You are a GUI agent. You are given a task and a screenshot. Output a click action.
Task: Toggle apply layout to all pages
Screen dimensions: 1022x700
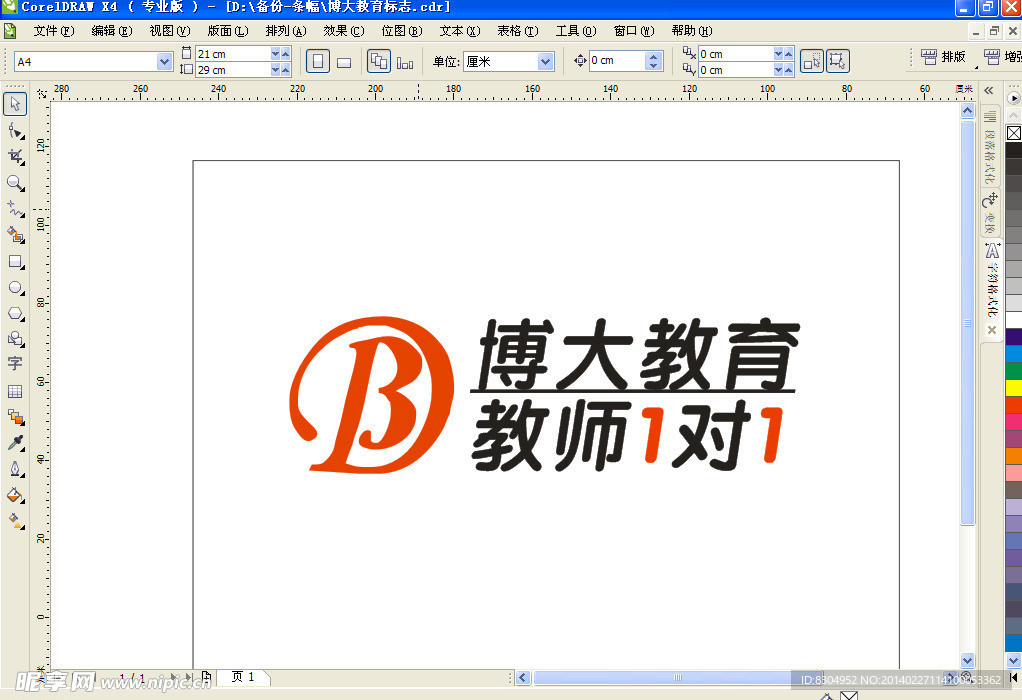point(379,62)
